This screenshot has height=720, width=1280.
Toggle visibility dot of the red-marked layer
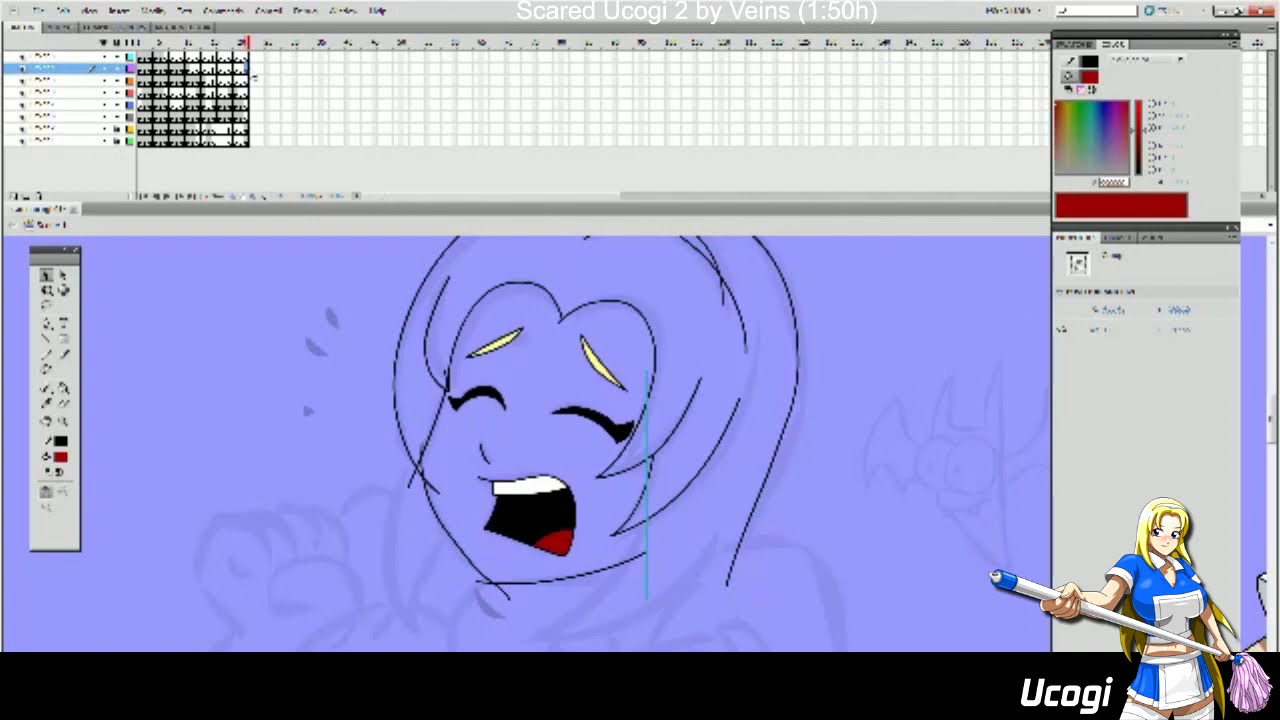[104, 92]
